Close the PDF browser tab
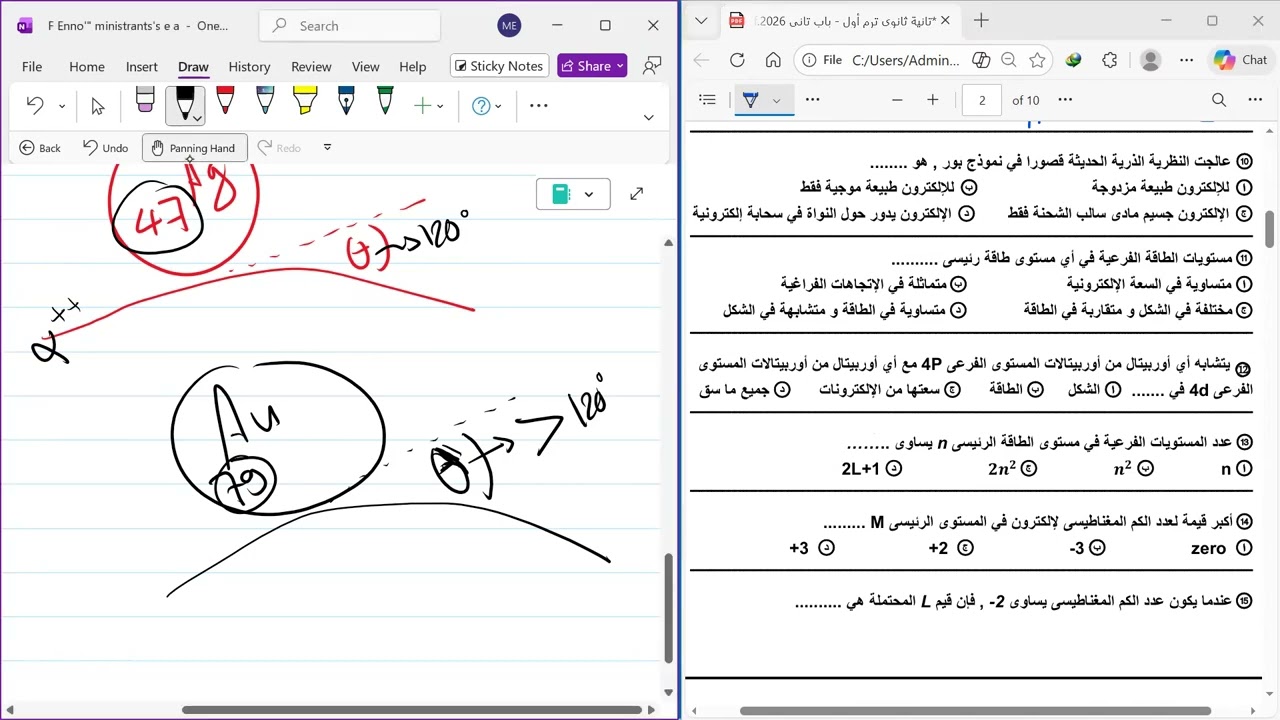Image resolution: width=1280 pixels, height=720 pixels. point(945,20)
